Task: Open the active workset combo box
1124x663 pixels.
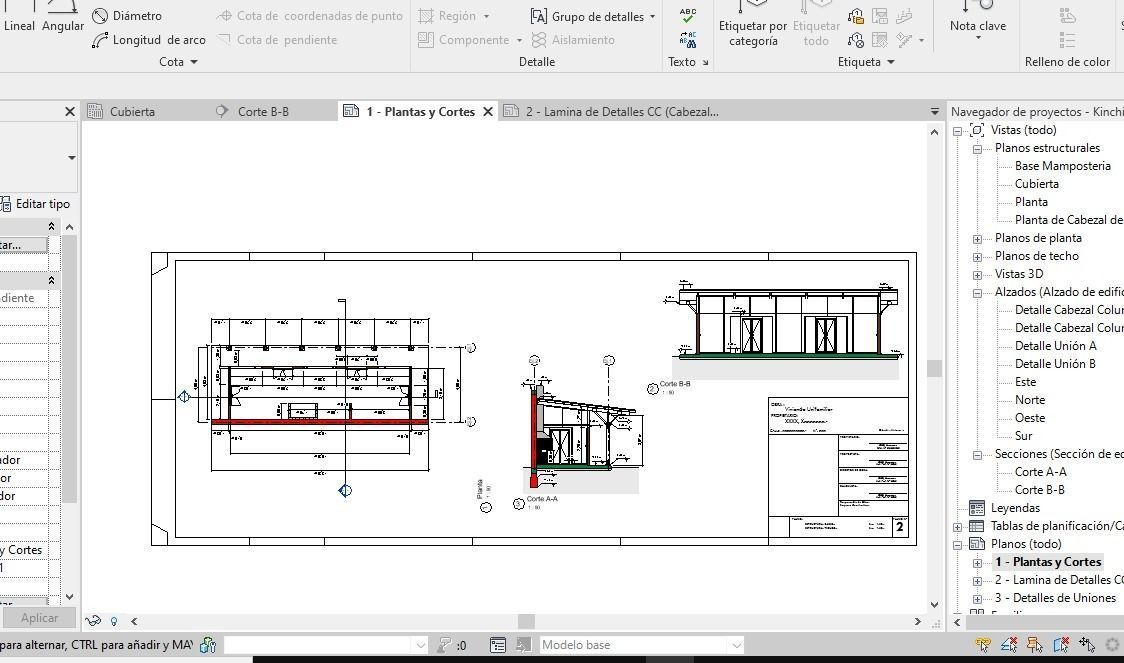Action: 326,645
